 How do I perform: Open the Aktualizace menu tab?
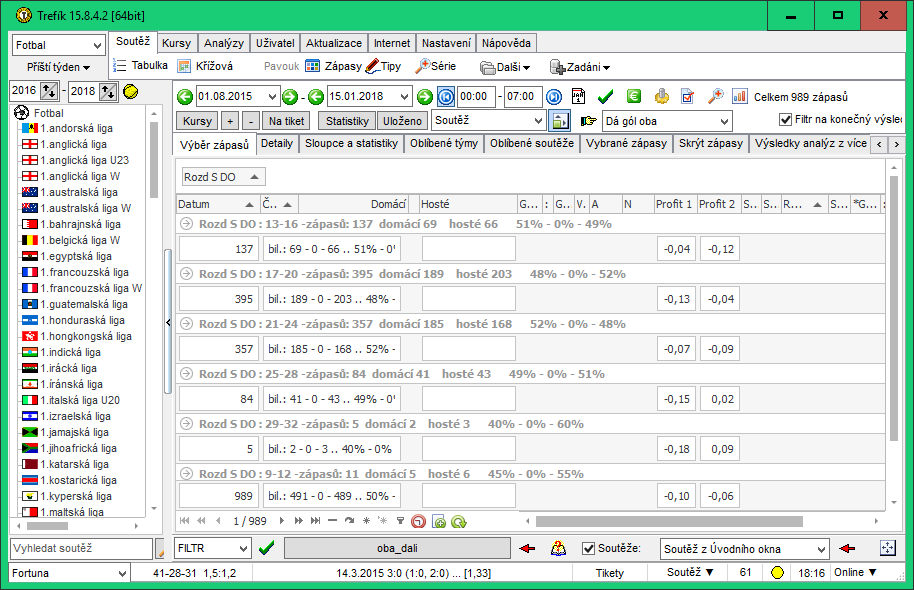[333, 43]
